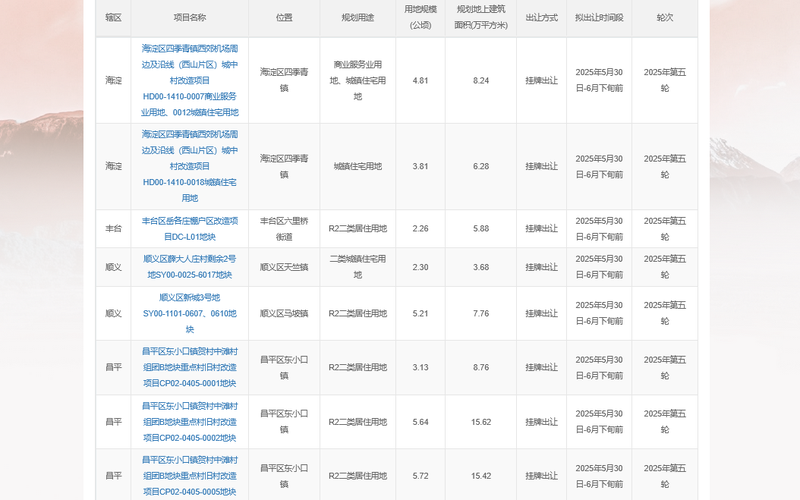The height and width of the screenshot is (500, 800).
Task: Open the CP02-0405-0001地块 project link
Action: (190, 367)
